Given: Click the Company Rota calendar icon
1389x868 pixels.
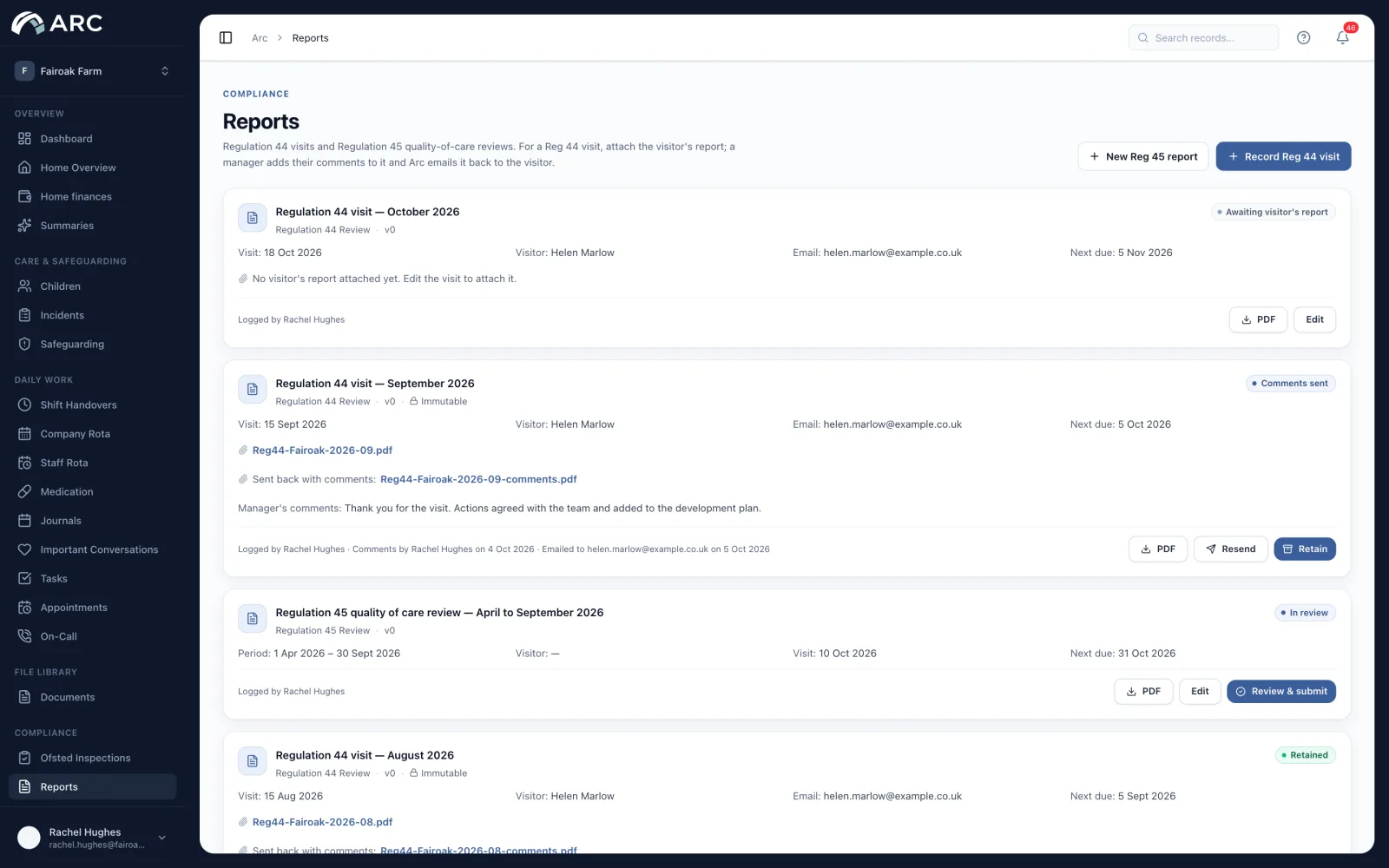Looking at the screenshot, I should (x=24, y=434).
